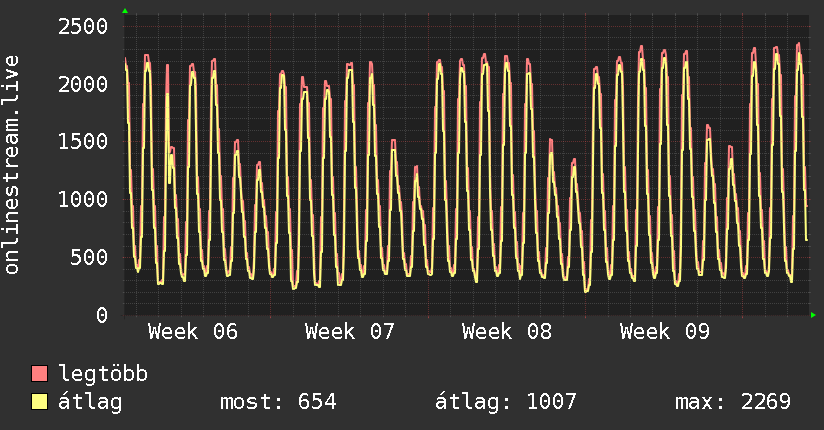The height and width of the screenshot is (430, 824).
Task: Click the 1500 y-axis label
Action: (x=83, y=141)
